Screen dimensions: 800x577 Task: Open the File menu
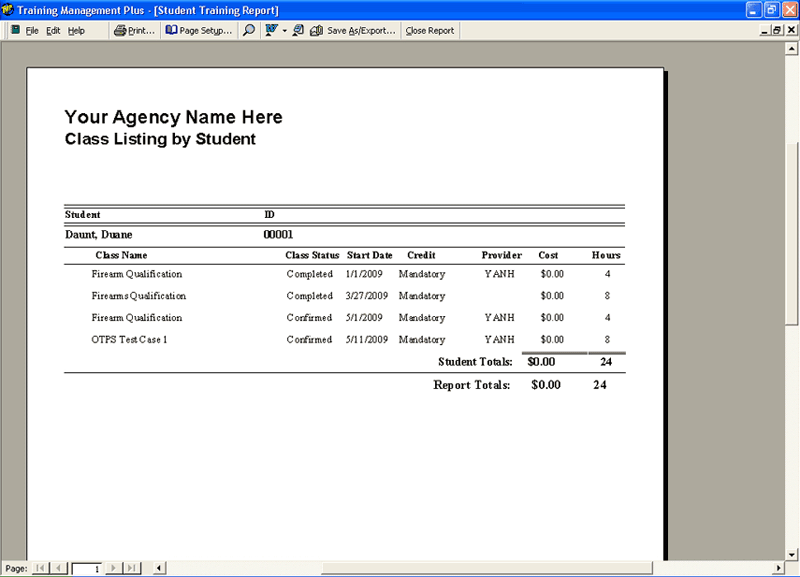point(31,30)
